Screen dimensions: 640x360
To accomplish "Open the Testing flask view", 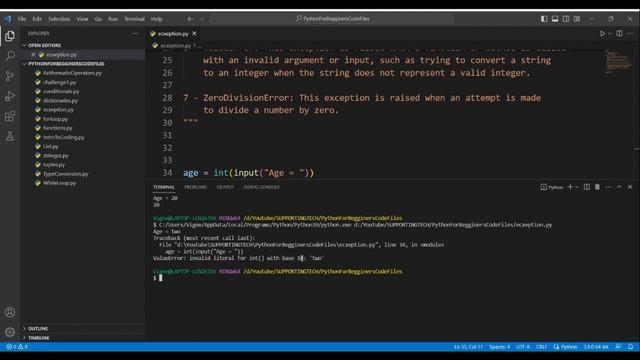I will click(x=10, y=136).
